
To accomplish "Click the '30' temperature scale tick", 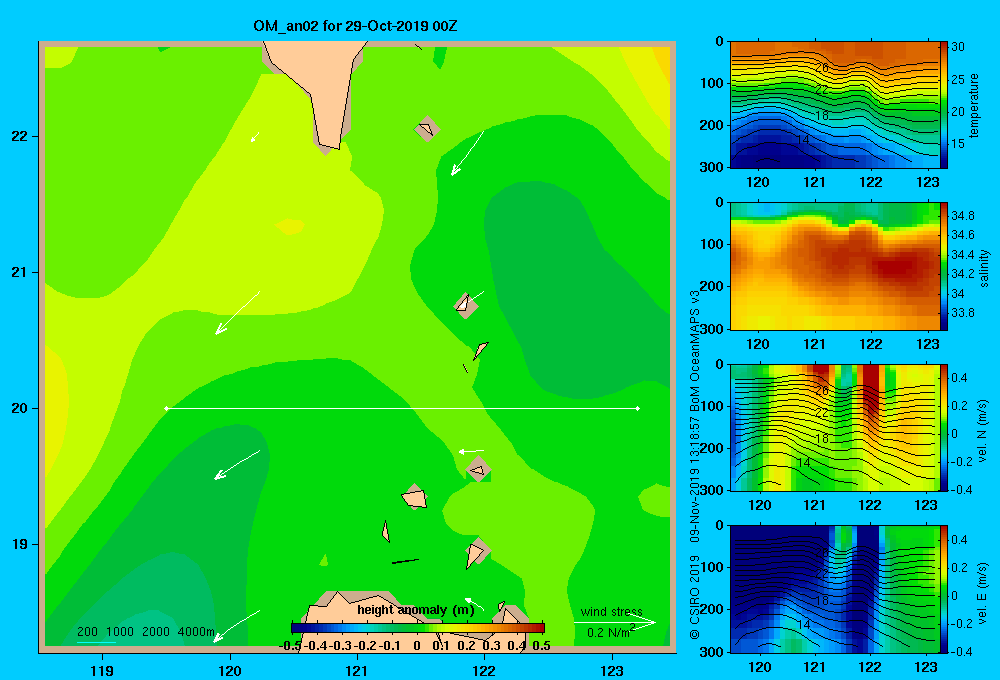I will coord(958,47).
